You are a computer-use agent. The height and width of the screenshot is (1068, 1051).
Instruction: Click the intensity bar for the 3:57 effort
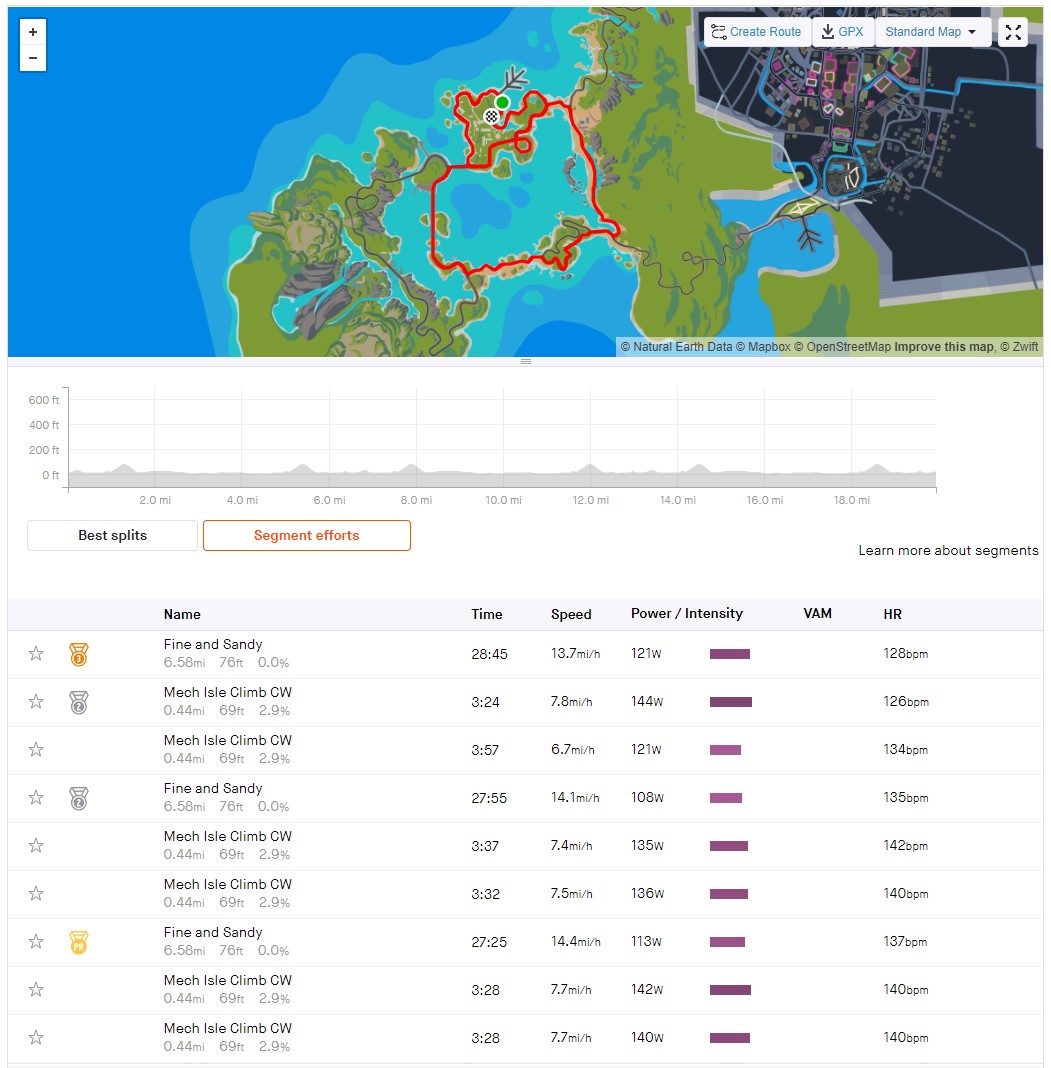[x=725, y=750]
